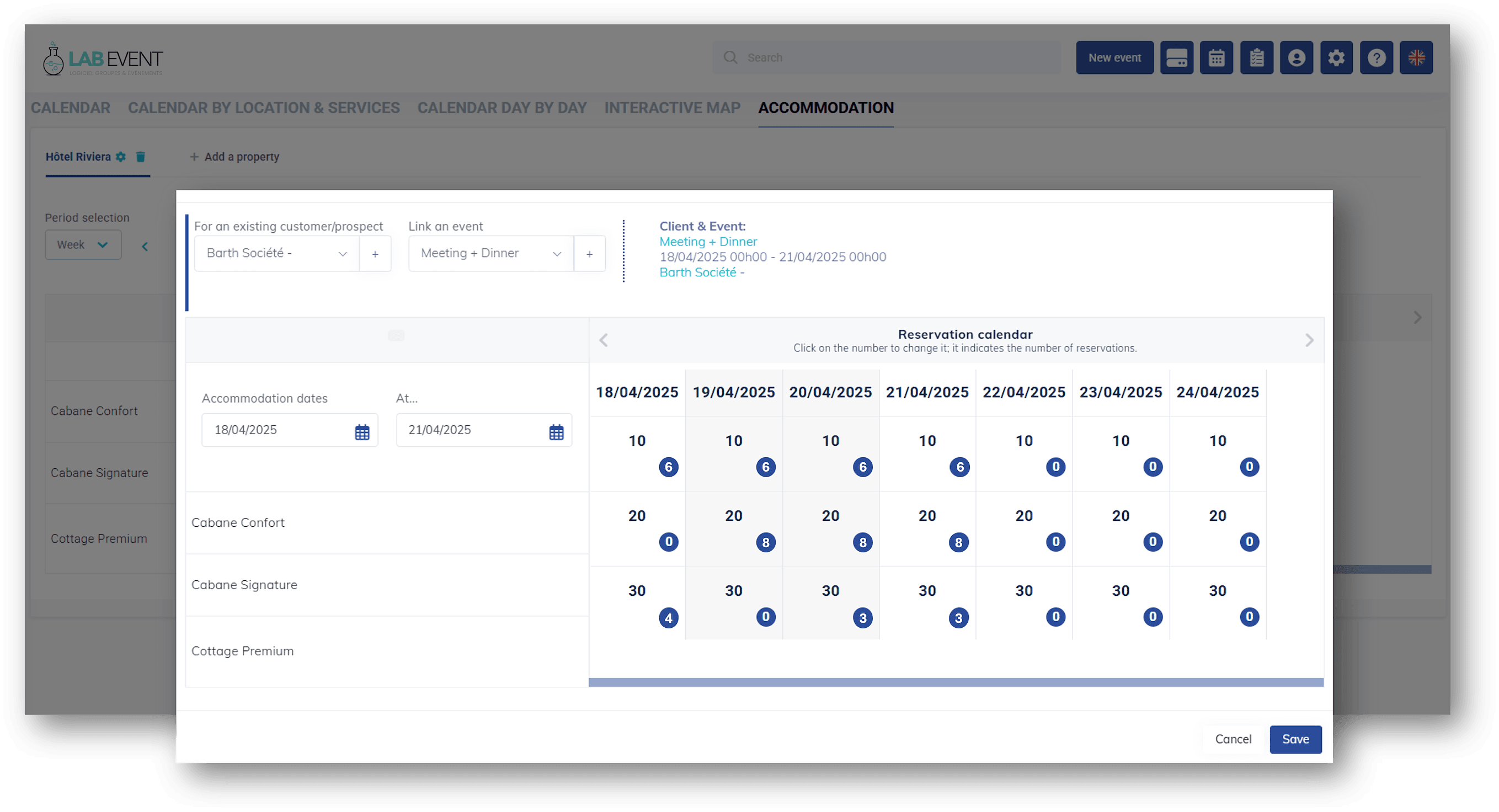Click plus icon beside Link an event

(589, 254)
